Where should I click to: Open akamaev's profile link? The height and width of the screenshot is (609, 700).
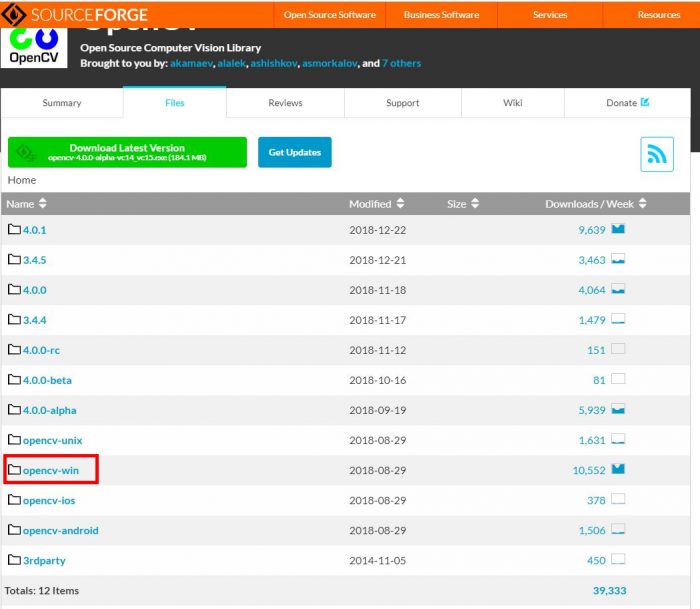pyautogui.click(x=192, y=63)
